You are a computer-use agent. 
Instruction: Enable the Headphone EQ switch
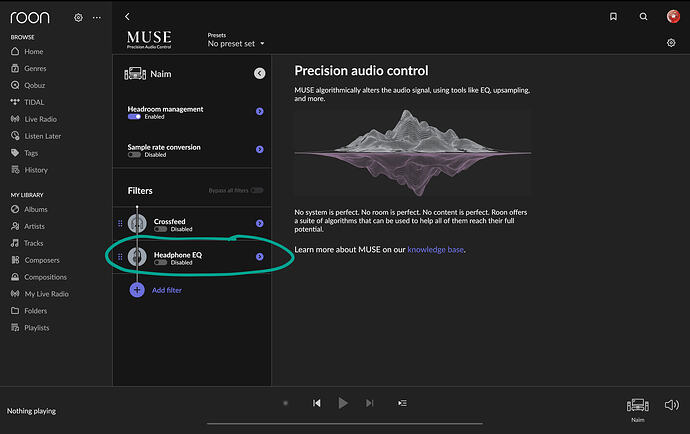click(x=161, y=262)
